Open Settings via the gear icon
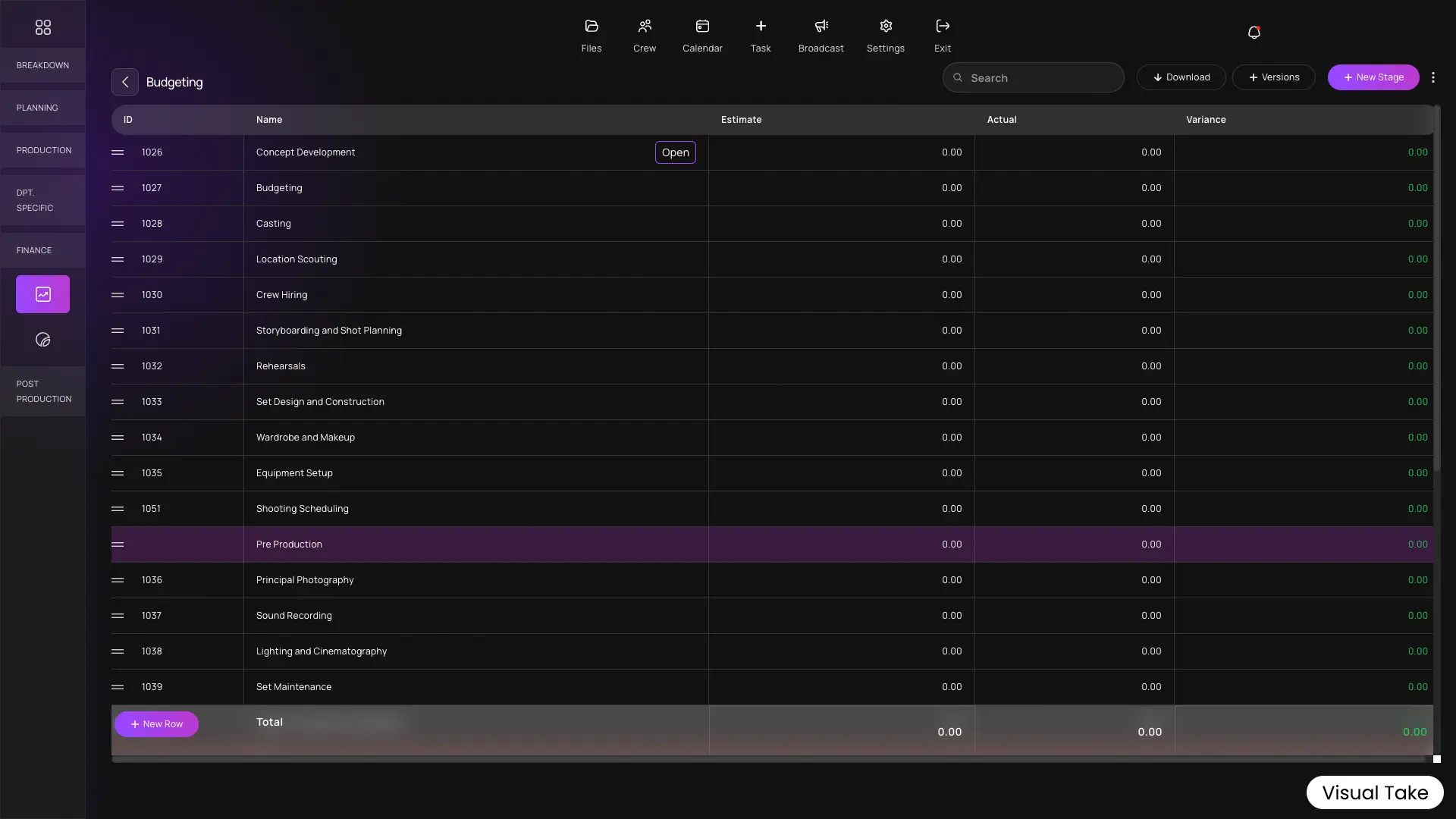1456x819 pixels. click(886, 34)
